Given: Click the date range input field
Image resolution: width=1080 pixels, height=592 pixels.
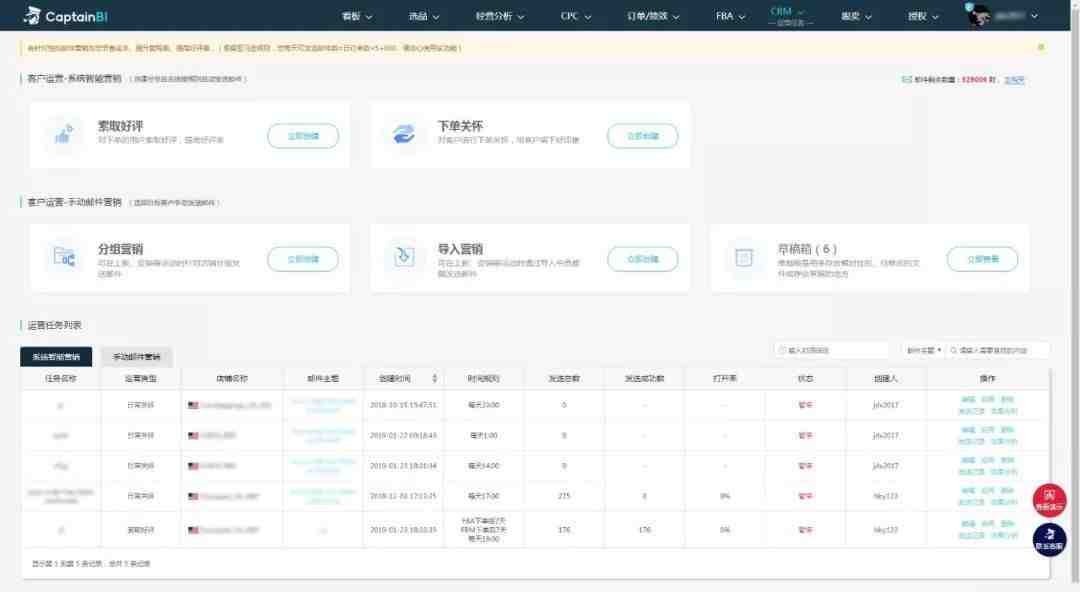Looking at the screenshot, I should tap(831, 350).
